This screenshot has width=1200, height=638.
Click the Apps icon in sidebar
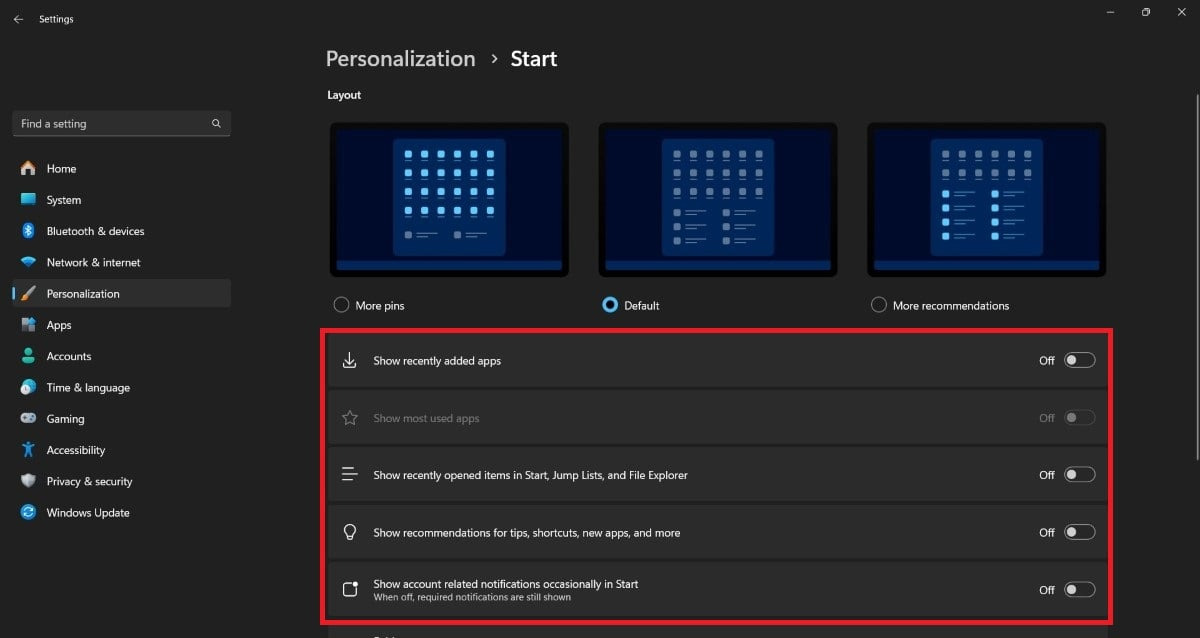click(x=28, y=325)
